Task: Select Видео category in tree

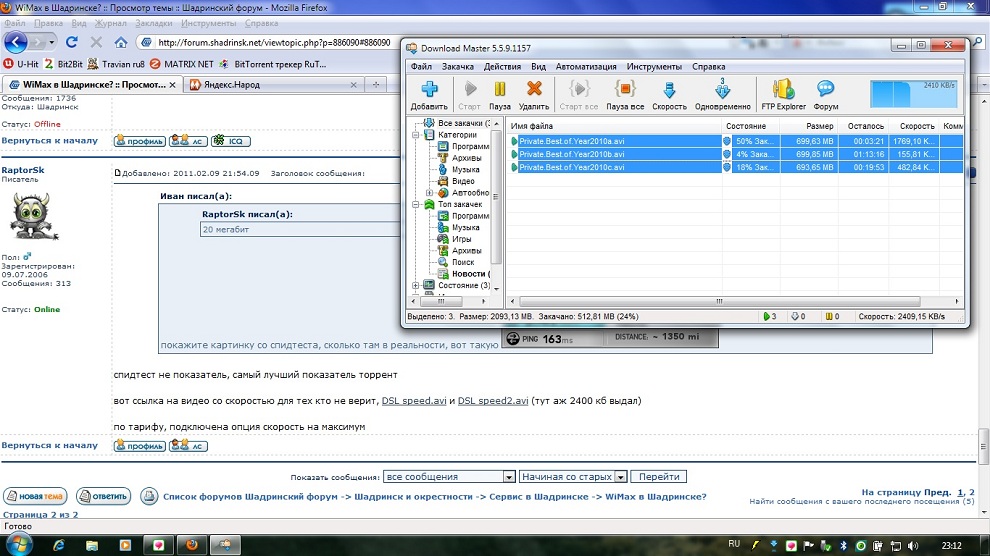Action: click(463, 181)
